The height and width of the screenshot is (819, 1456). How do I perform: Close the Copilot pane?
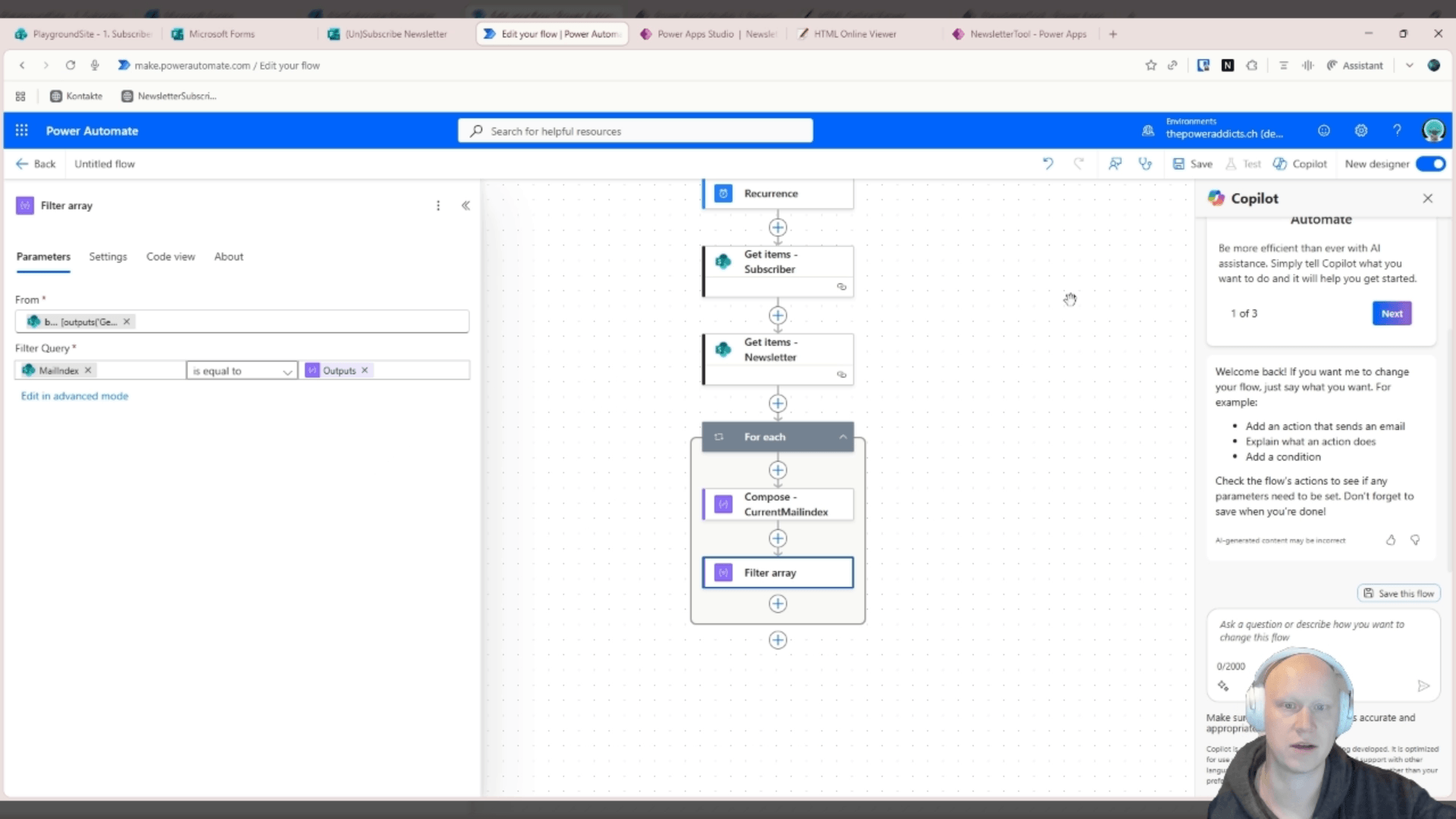click(1428, 198)
